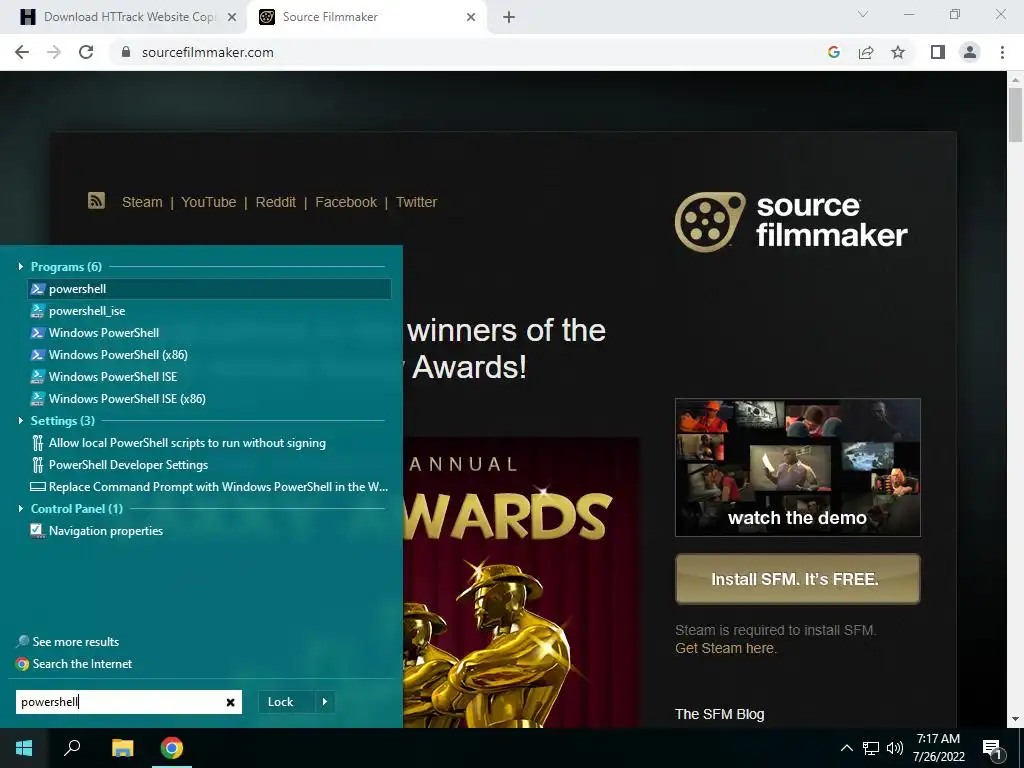Reload the page

coord(86,52)
